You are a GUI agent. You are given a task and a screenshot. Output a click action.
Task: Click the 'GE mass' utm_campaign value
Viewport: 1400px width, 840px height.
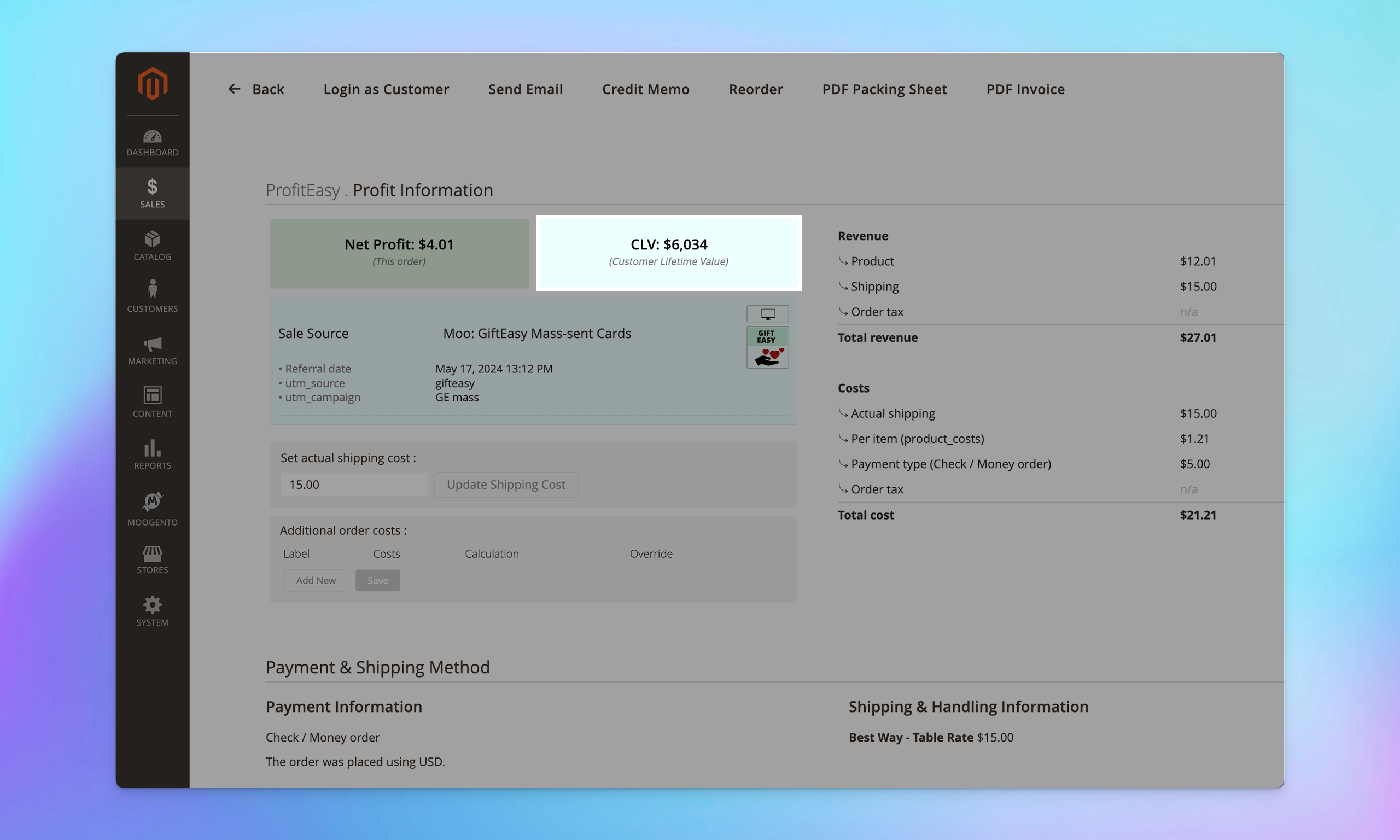(x=457, y=398)
